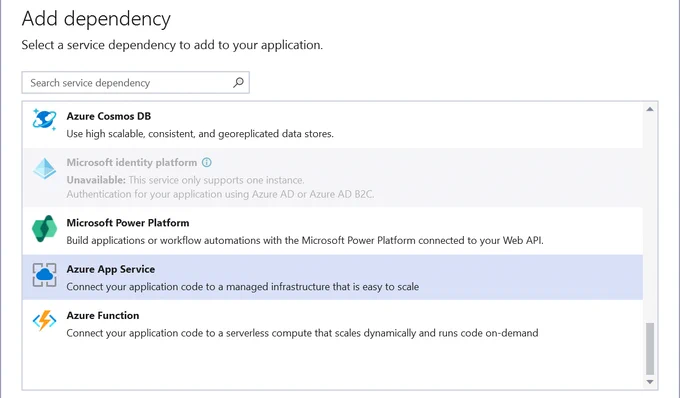Image resolution: width=680 pixels, height=398 pixels.
Task: Click the scroll down arrow of list
Action: click(x=650, y=382)
